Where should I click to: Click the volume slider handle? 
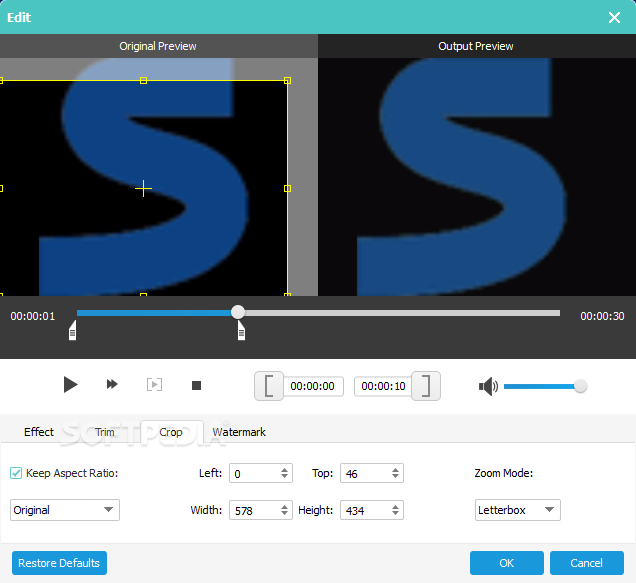coord(580,386)
